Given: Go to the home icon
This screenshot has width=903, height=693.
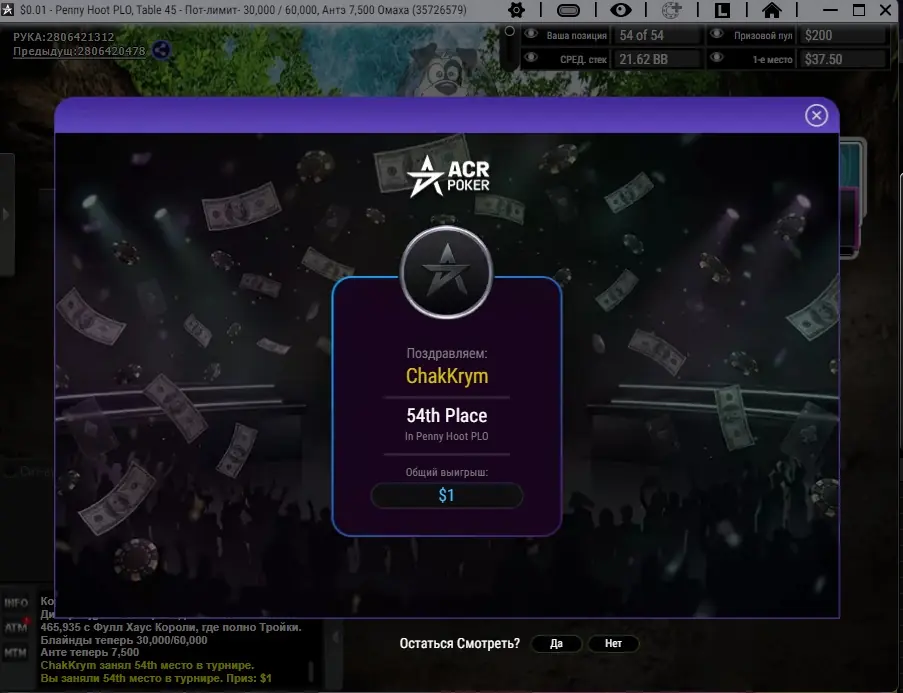Looking at the screenshot, I should click(772, 10).
